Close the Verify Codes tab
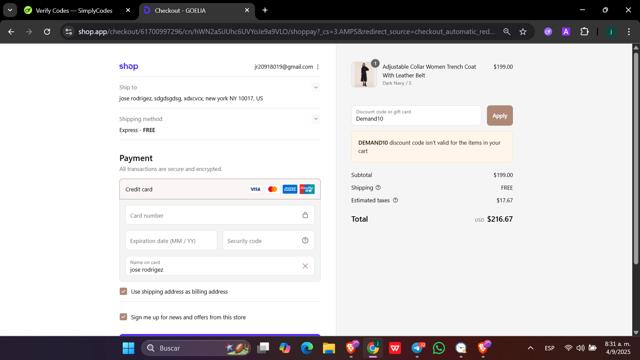The image size is (640, 360). point(128,10)
